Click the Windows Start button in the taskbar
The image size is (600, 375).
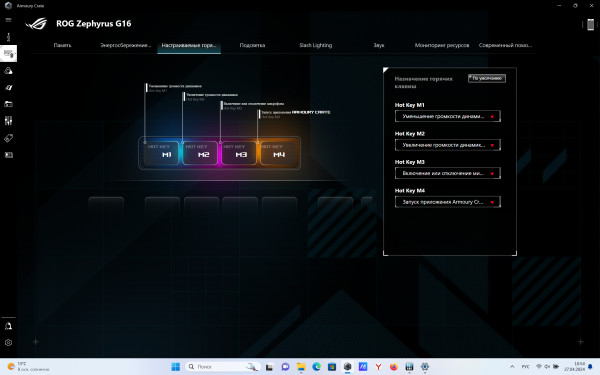(176, 367)
